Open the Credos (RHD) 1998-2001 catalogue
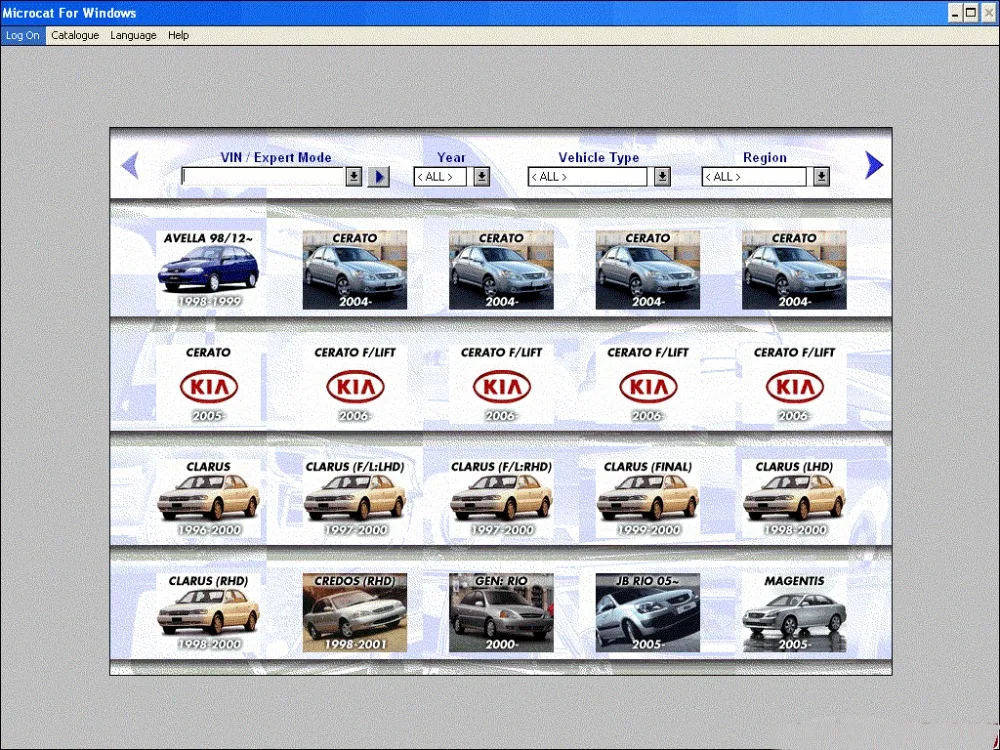Image resolution: width=1000 pixels, height=750 pixels. coord(355,613)
